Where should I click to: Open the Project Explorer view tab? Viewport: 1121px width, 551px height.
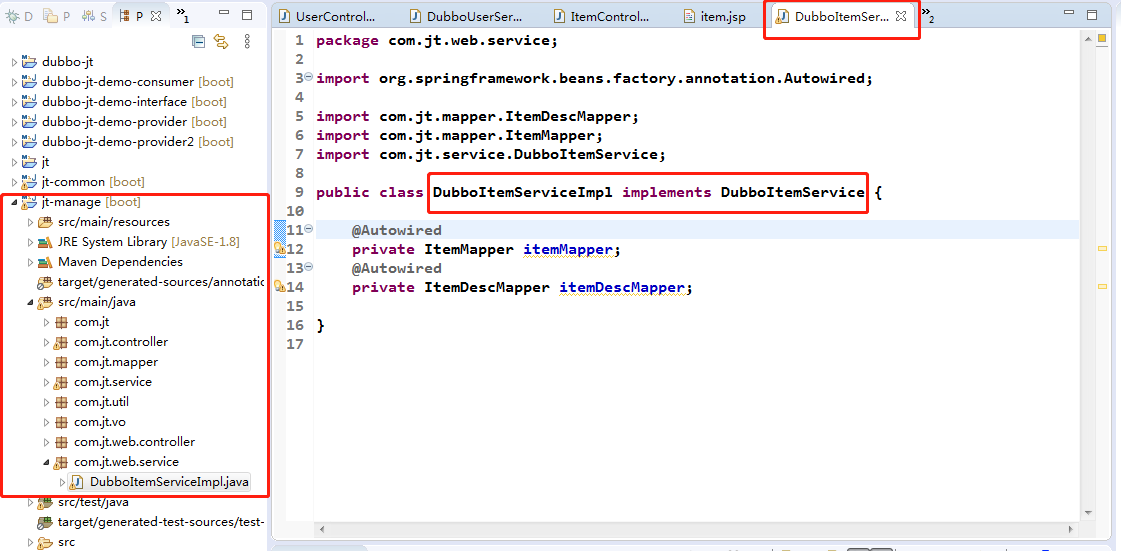[x=57, y=15]
